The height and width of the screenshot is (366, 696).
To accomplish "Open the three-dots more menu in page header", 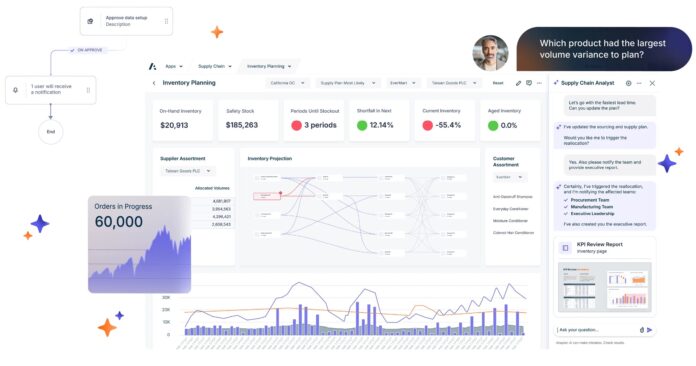I will [539, 83].
